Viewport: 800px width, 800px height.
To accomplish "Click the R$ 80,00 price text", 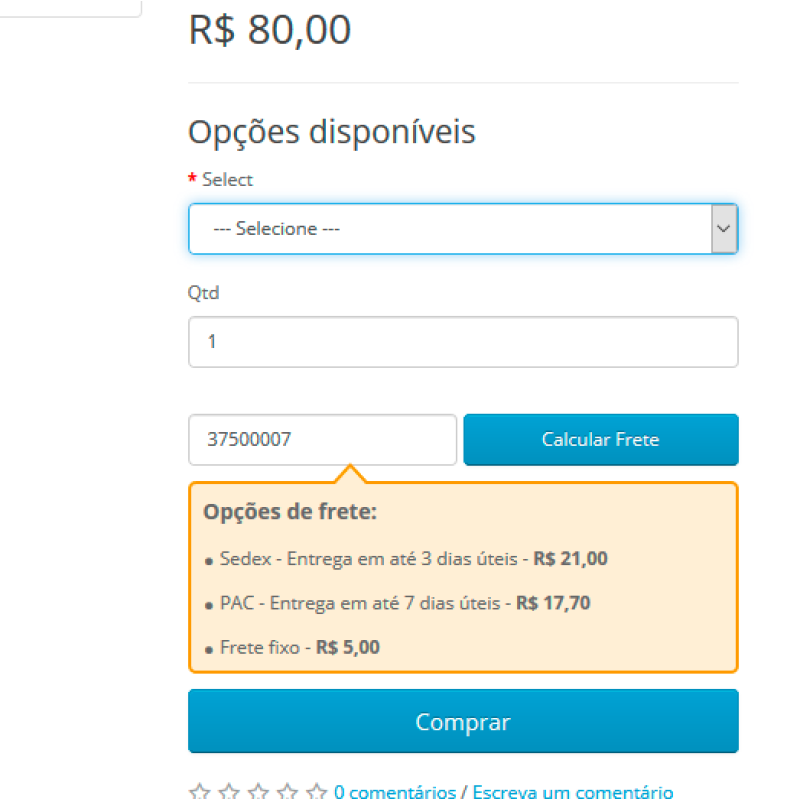I will coord(270,30).
